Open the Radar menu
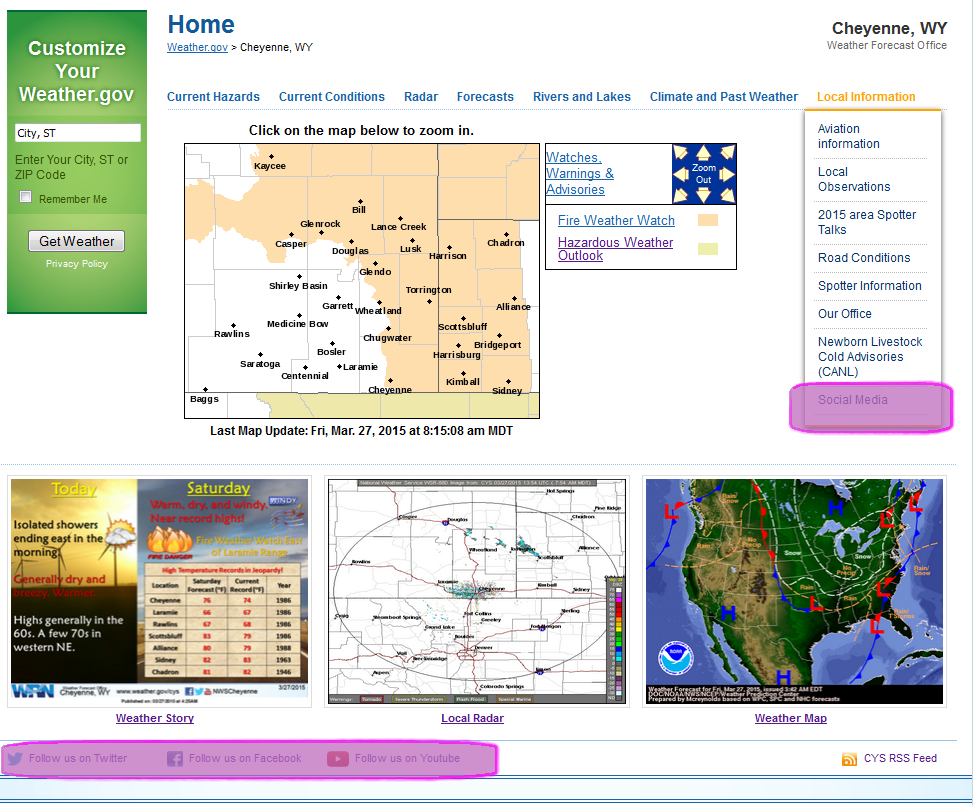 421,97
